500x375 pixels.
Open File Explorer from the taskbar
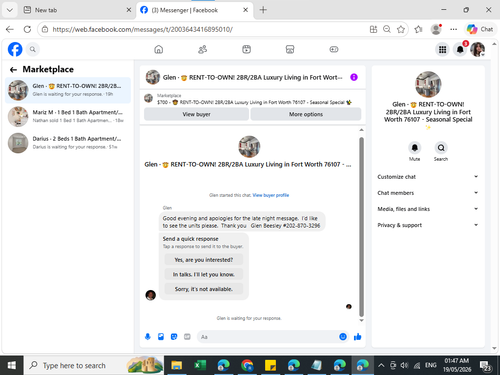pos(177,365)
